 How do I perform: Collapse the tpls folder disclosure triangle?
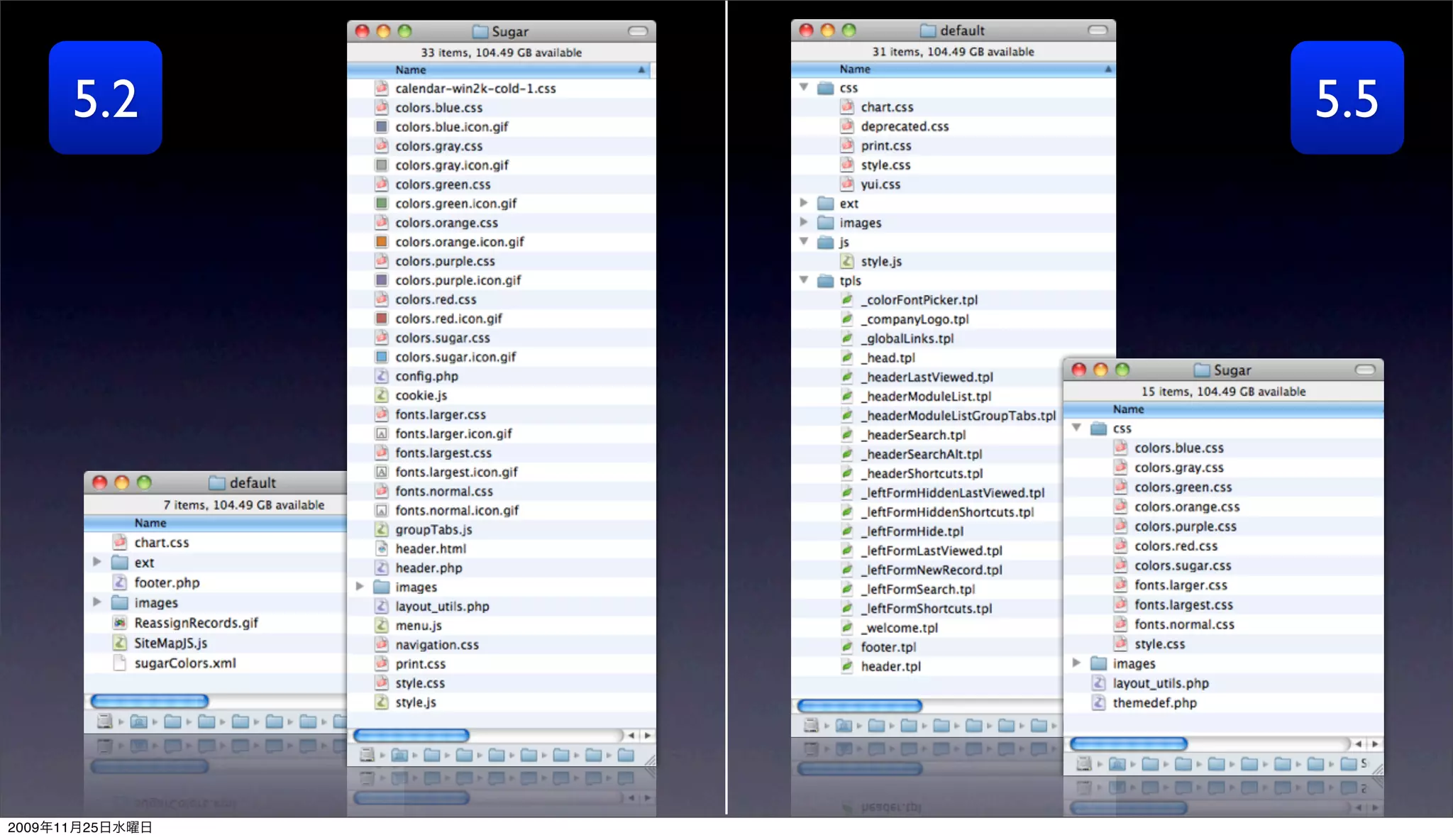(804, 280)
